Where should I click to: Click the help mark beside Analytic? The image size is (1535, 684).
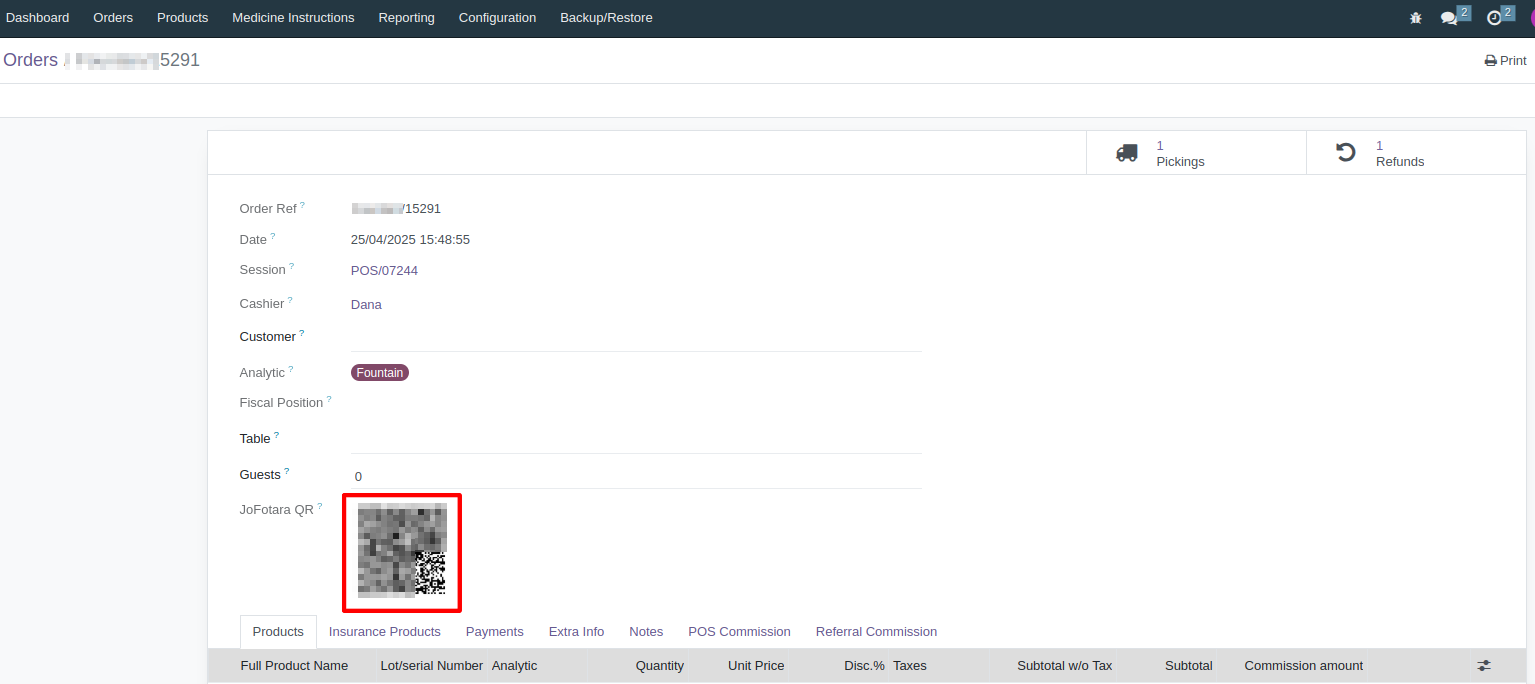coord(291,369)
